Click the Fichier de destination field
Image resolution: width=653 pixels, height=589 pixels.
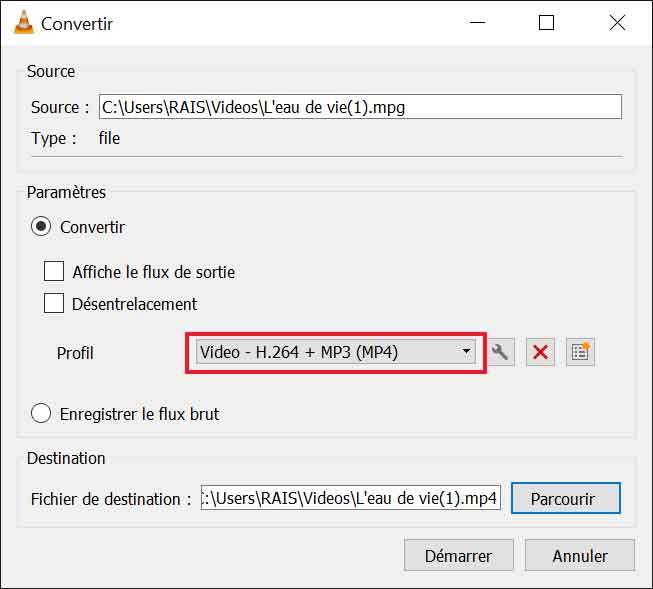(350, 497)
